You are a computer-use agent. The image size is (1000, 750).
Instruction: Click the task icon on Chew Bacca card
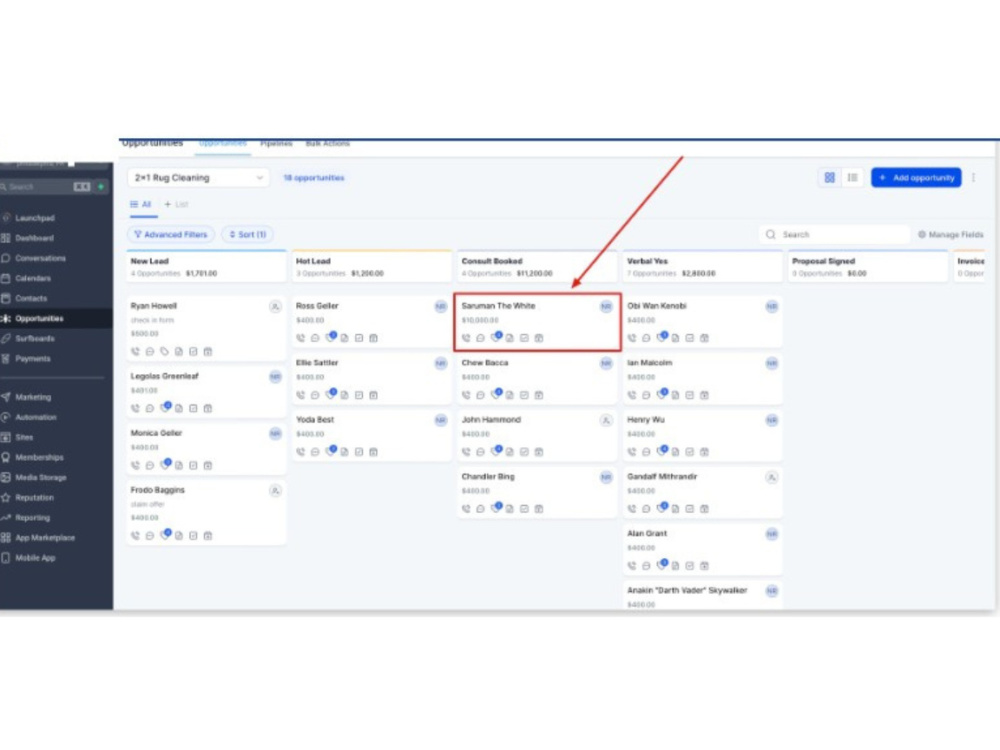coord(524,395)
